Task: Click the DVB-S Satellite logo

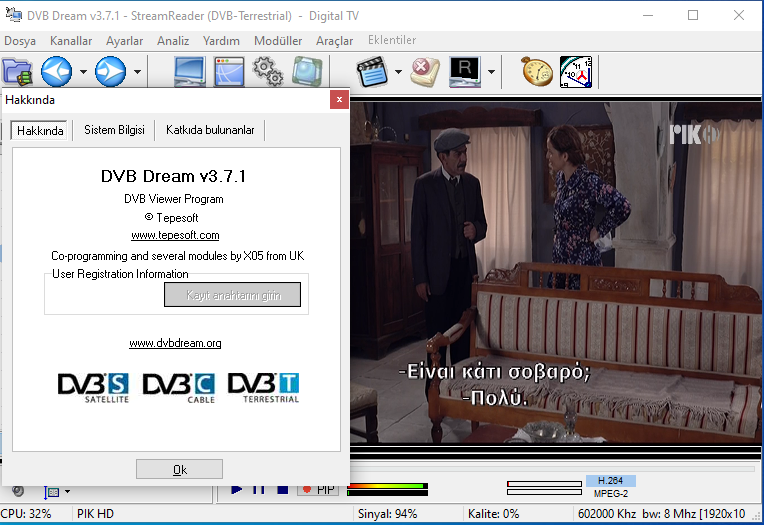Action: point(94,388)
